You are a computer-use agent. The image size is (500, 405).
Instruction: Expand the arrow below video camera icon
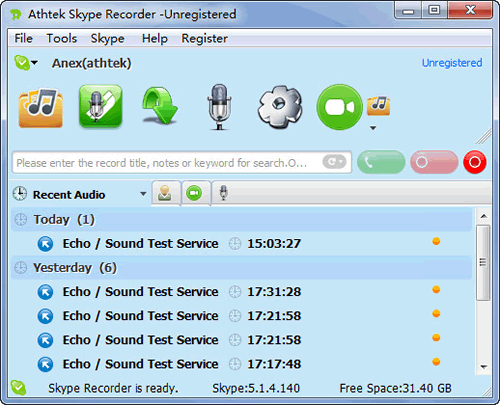click(x=373, y=128)
